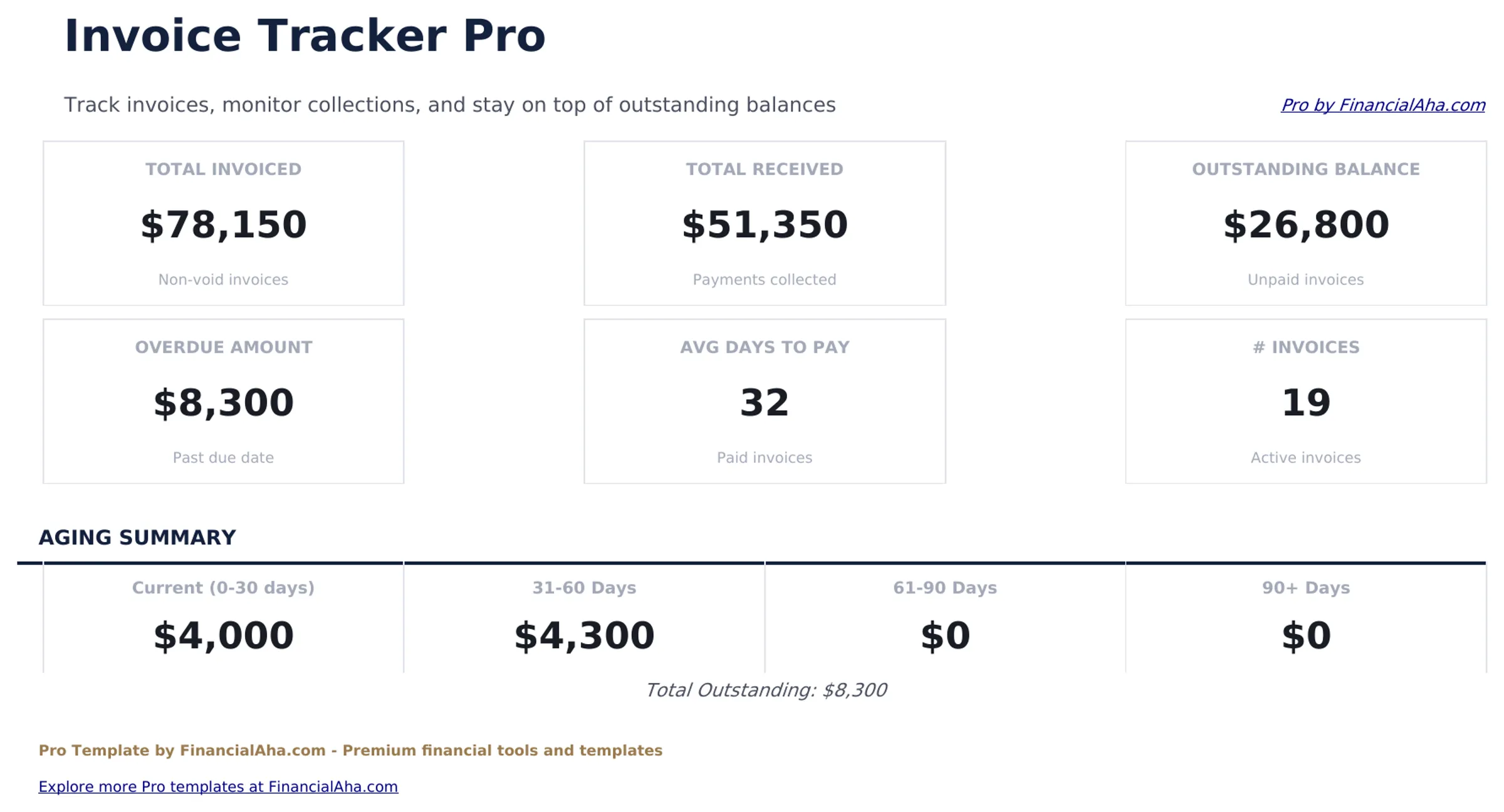Click the Aging Summary heading

[x=137, y=537]
